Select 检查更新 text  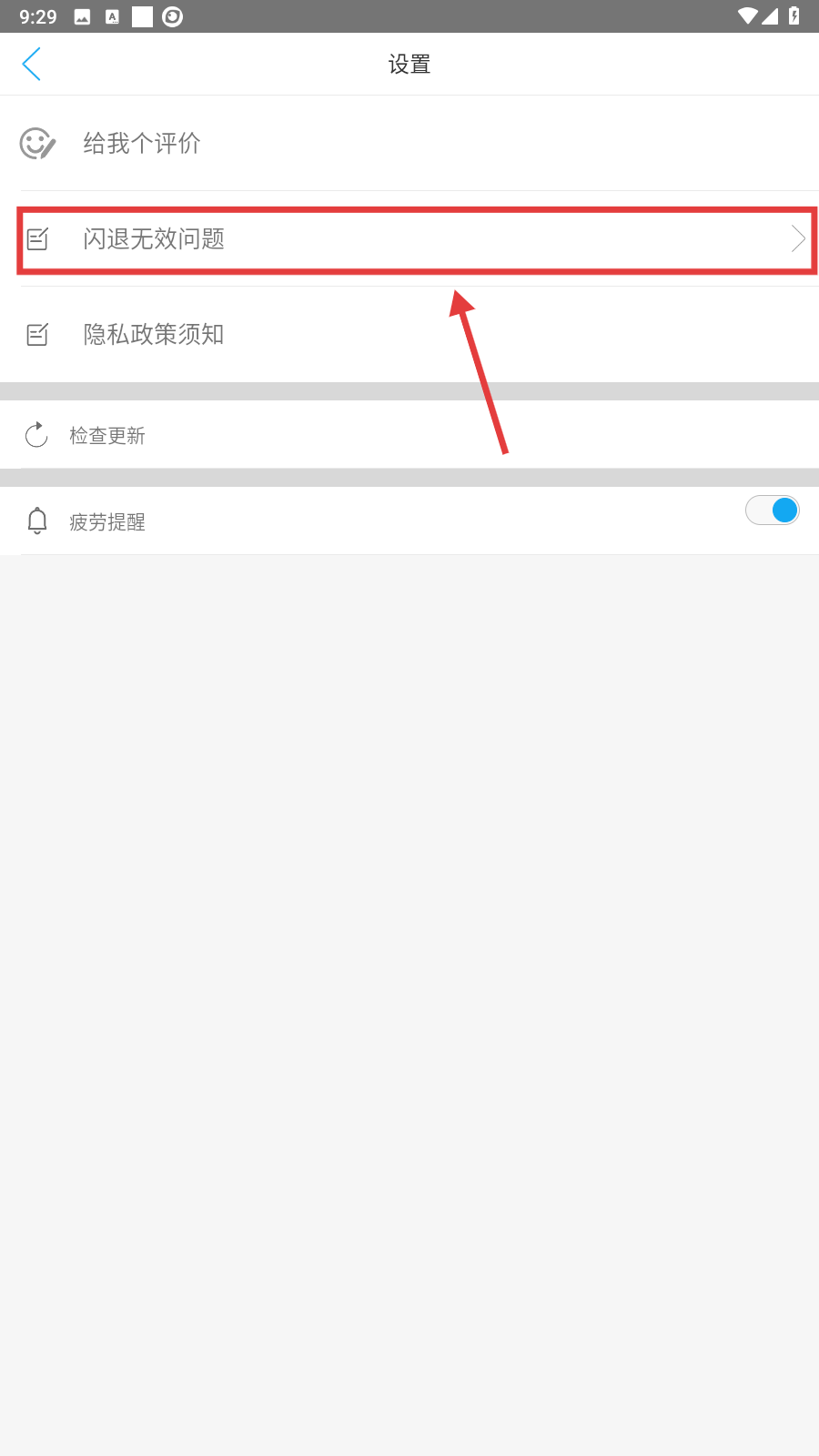pyautogui.click(x=107, y=436)
